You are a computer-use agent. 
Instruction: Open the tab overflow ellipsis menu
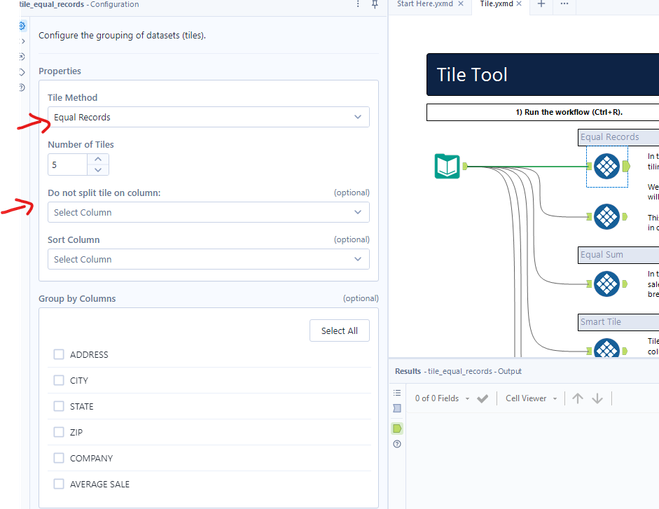point(564,4)
